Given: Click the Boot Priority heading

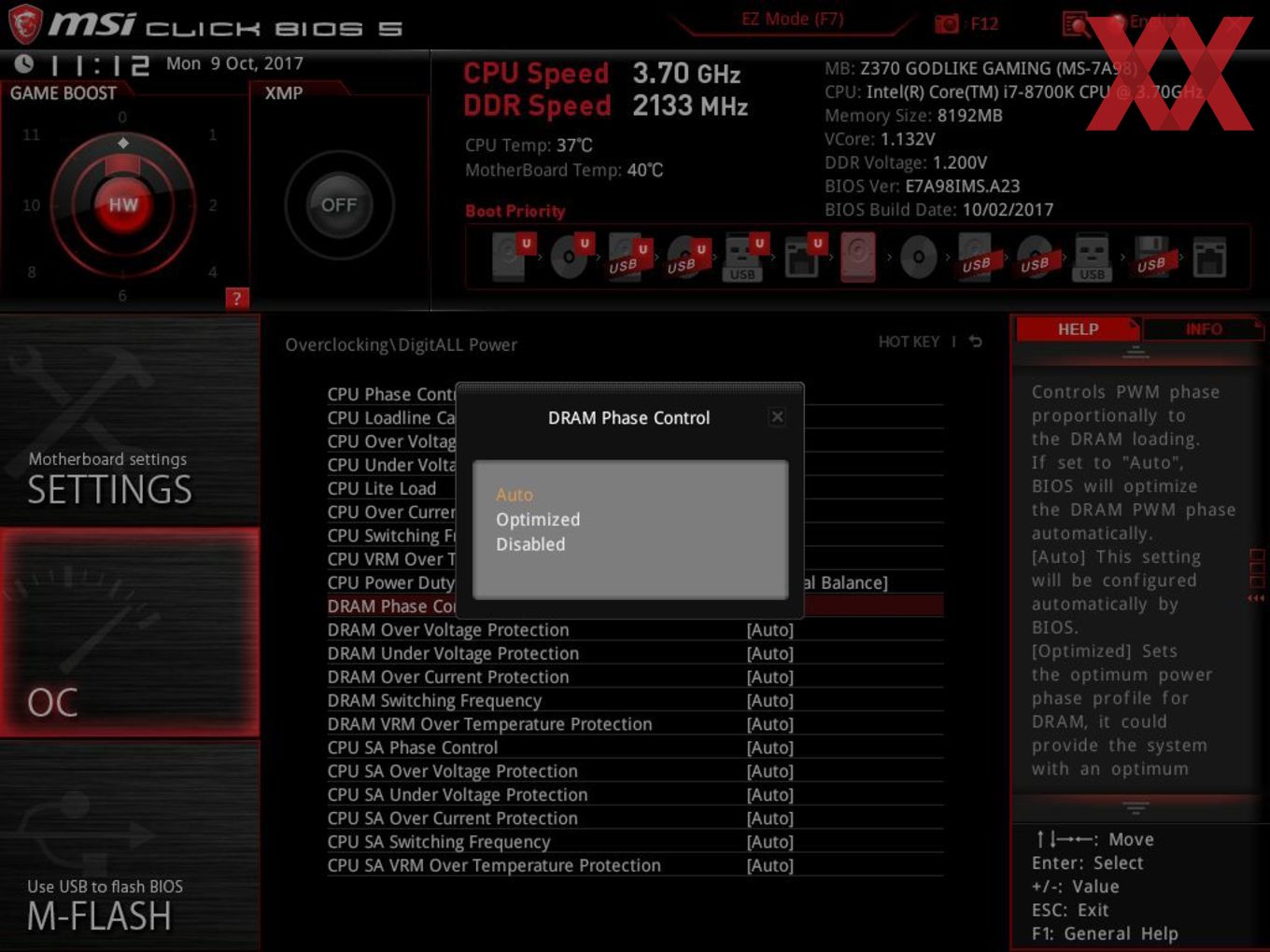Looking at the screenshot, I should point(515,211).
